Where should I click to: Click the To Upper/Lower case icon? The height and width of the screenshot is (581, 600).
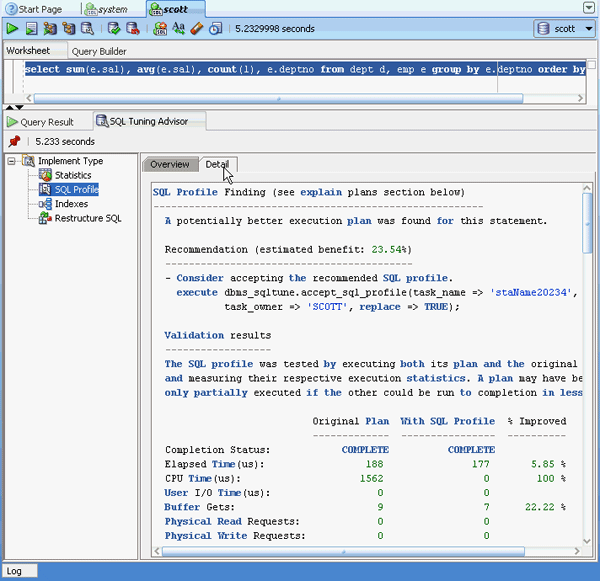pyautogui.click(x=178, y=29)
